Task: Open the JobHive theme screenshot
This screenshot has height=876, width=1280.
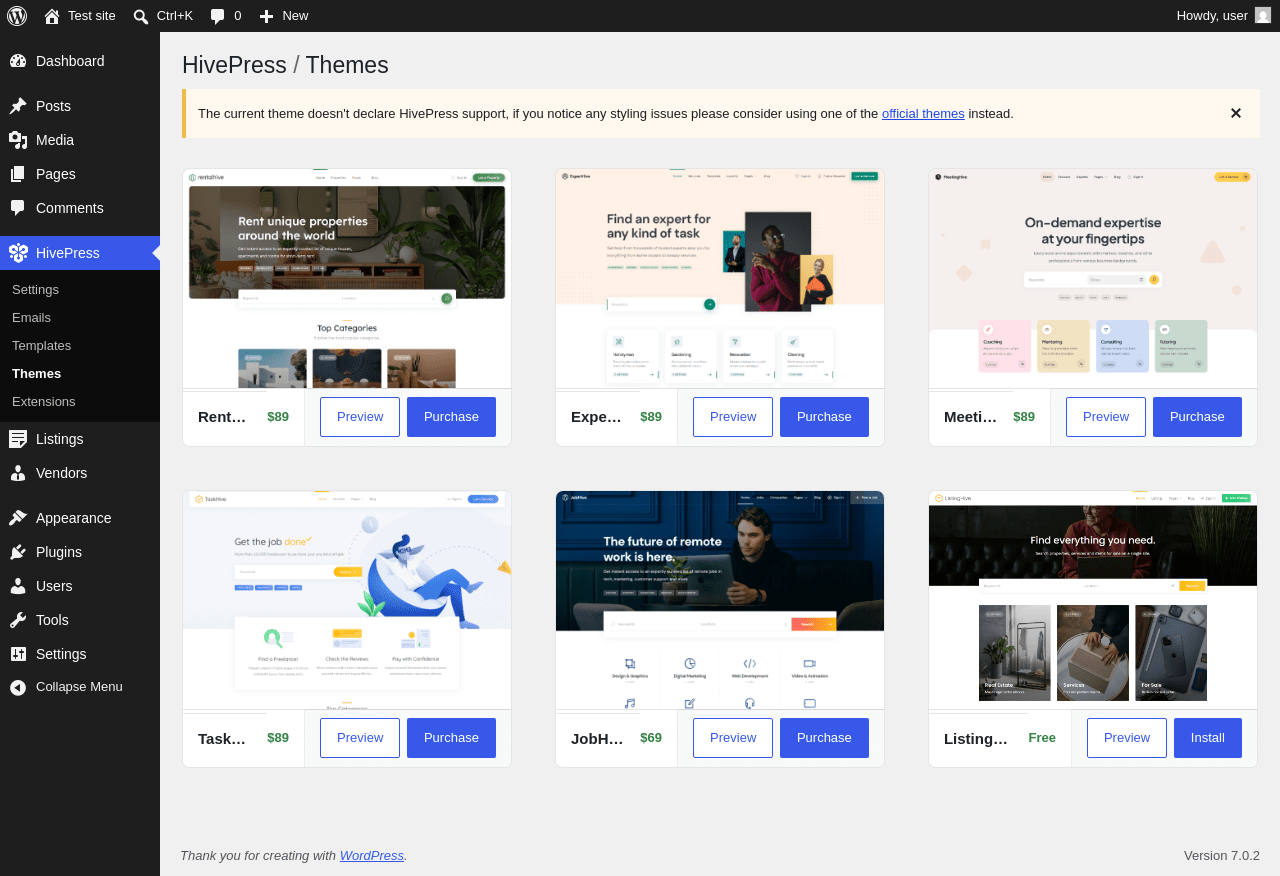Action: tap(720, 600)
